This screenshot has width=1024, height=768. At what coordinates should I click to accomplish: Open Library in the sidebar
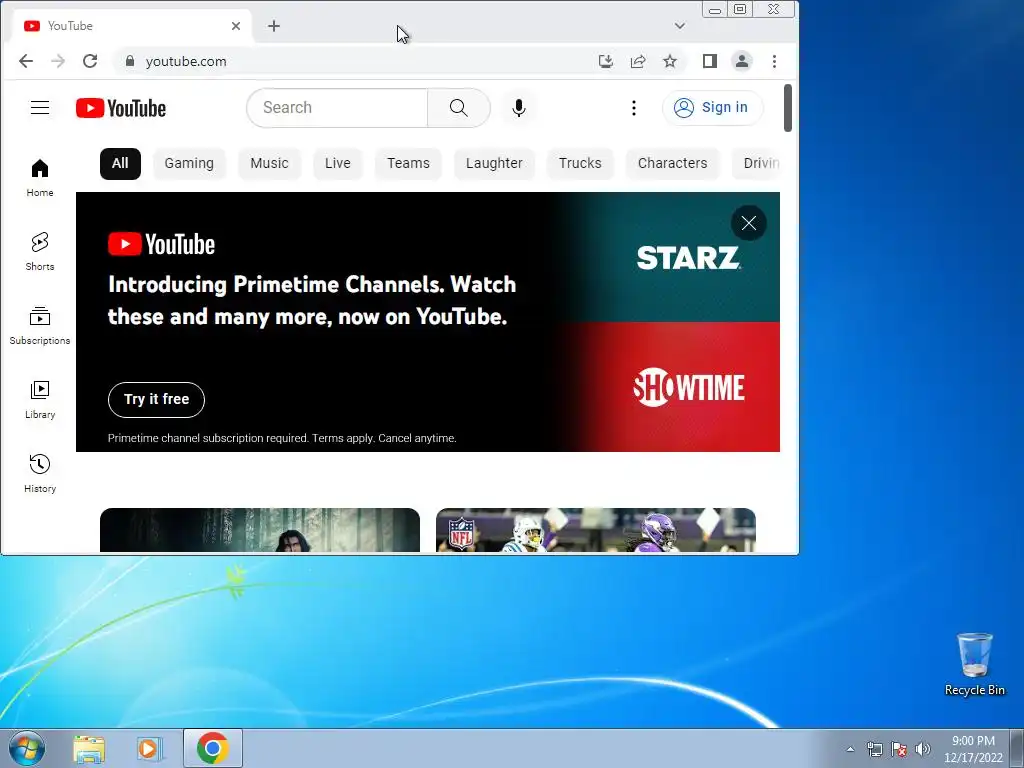[40, 400]
